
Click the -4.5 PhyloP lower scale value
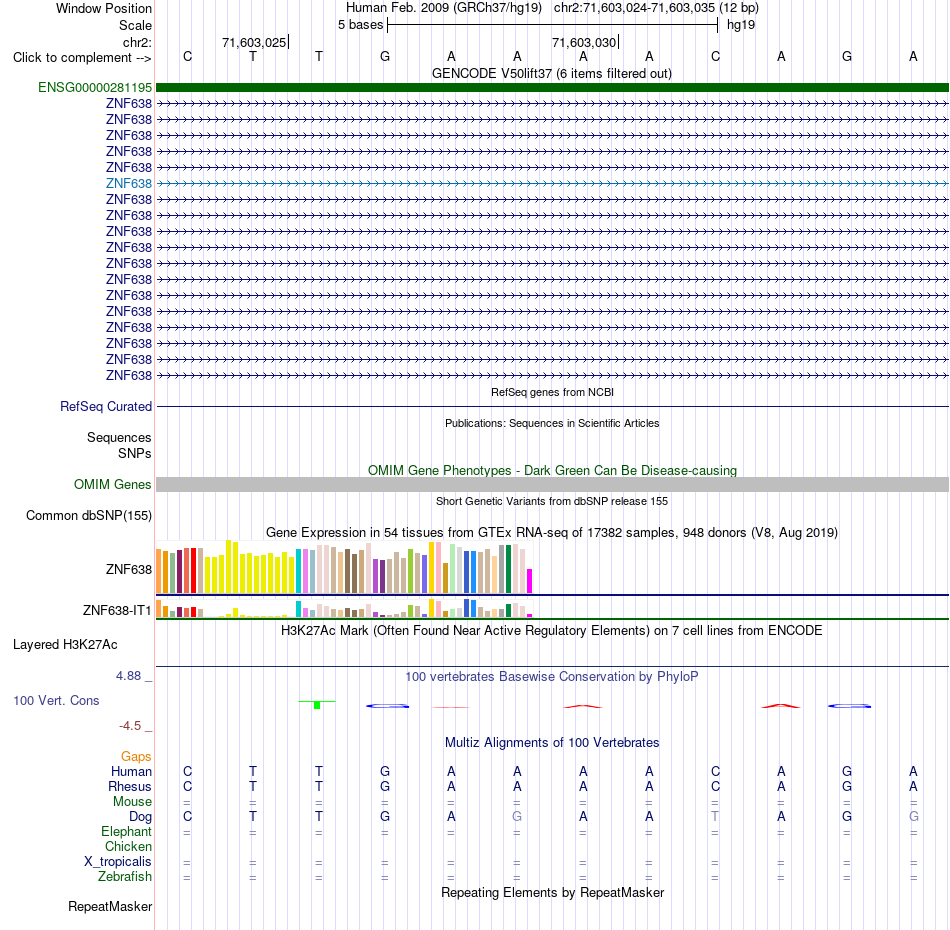130,725
